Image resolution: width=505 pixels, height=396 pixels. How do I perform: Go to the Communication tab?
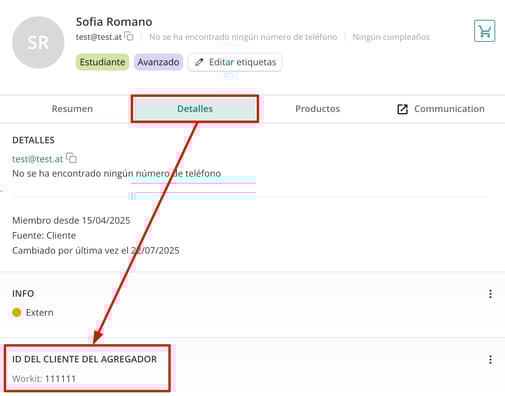pyautogui.click(x=441, y=109)
